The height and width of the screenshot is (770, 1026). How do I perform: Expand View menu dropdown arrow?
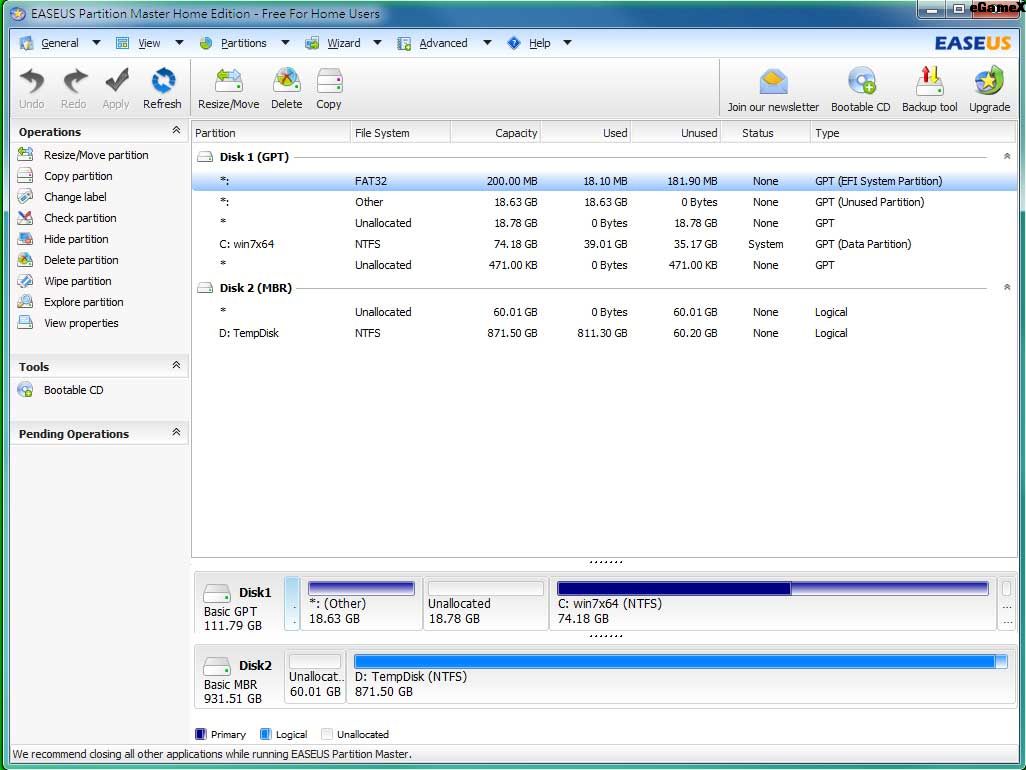coord(179,43)
